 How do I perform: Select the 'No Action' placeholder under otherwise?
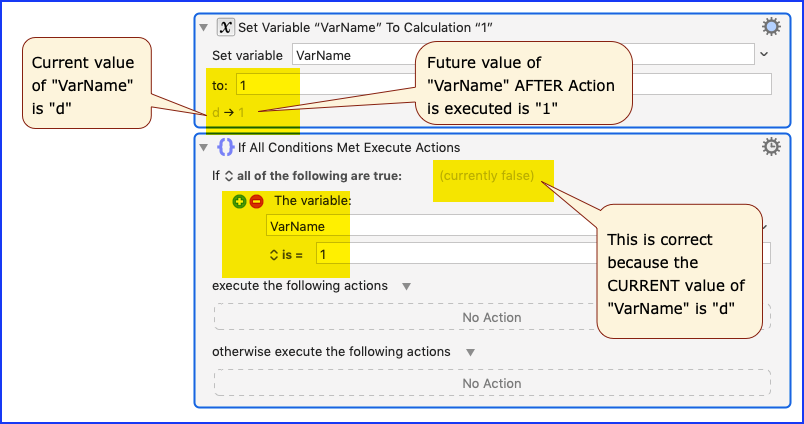[x=492, y=383]
